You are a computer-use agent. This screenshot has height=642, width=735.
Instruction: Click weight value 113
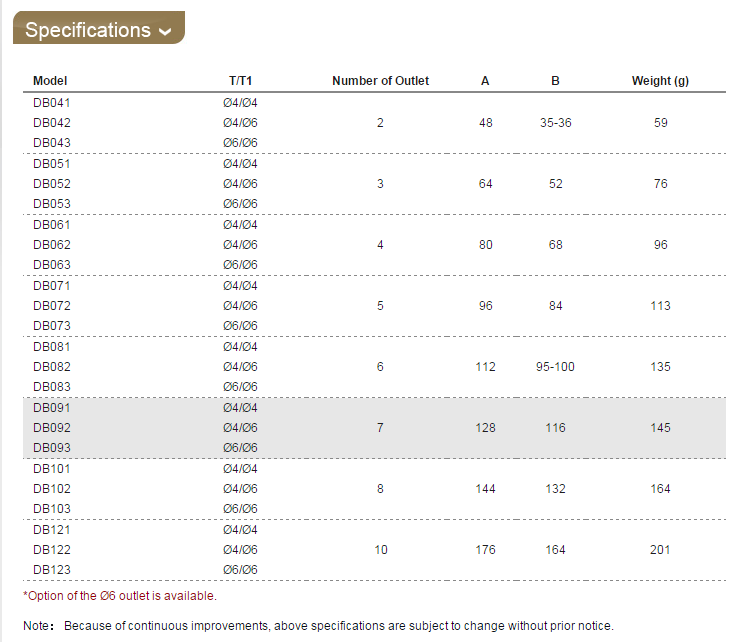click(660, 306)
